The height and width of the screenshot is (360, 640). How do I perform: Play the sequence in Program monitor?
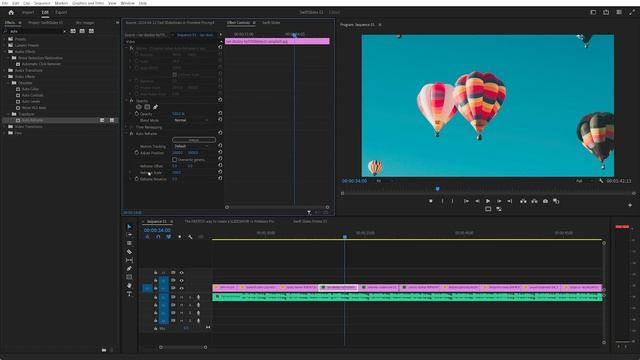coord(488,201)
